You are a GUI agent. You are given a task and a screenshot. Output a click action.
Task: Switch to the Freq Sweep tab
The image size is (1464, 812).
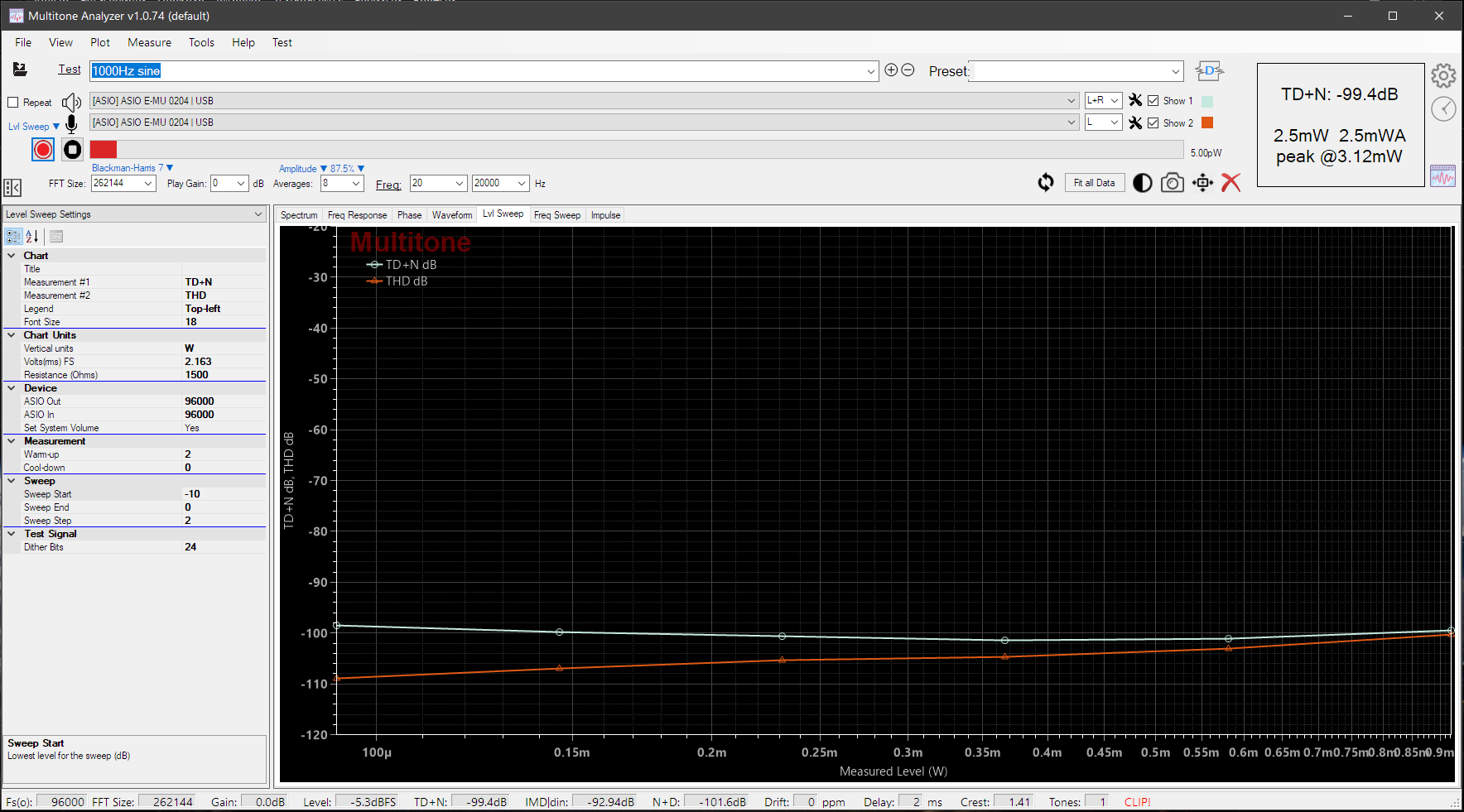557,215
